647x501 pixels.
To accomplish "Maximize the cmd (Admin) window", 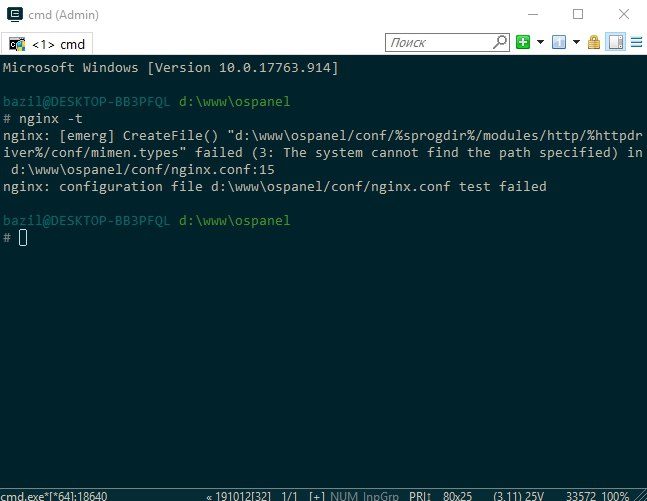I will [578, 14].
